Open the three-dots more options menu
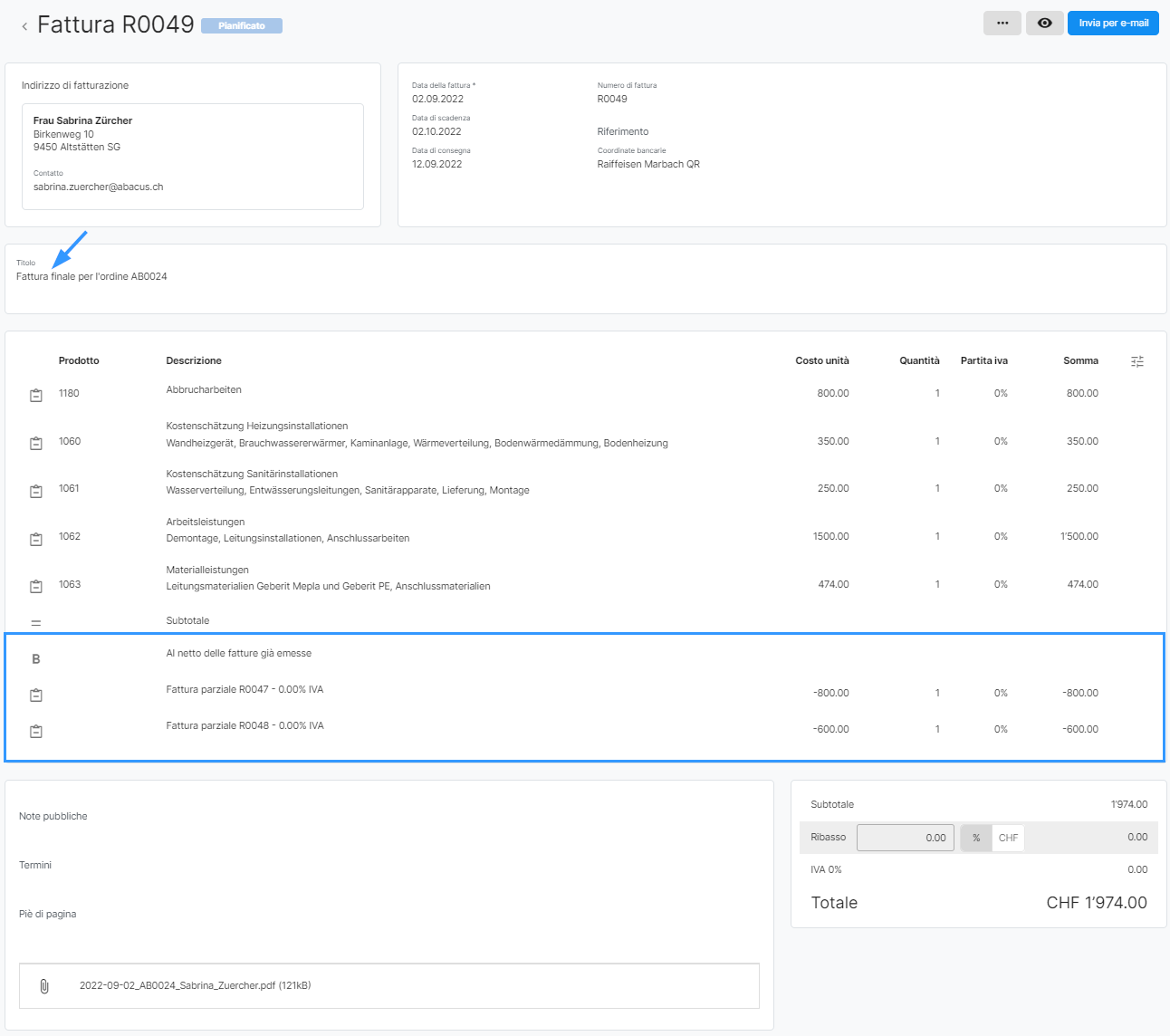1170x1036 pixels. click(x=1002, y=24)
